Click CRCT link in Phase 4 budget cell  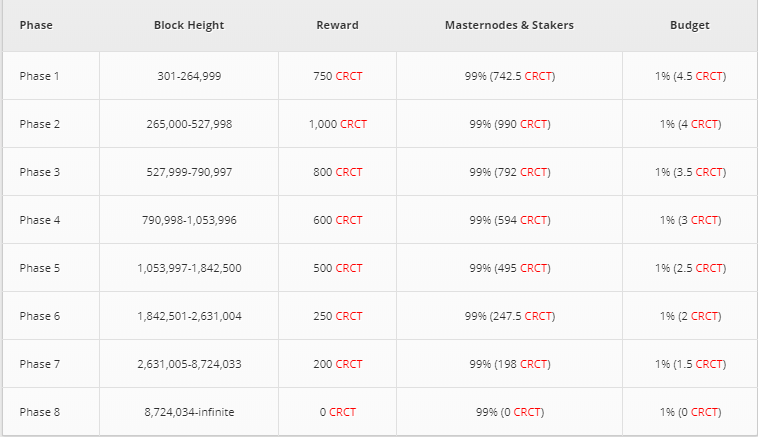click(x=705, y=220)
